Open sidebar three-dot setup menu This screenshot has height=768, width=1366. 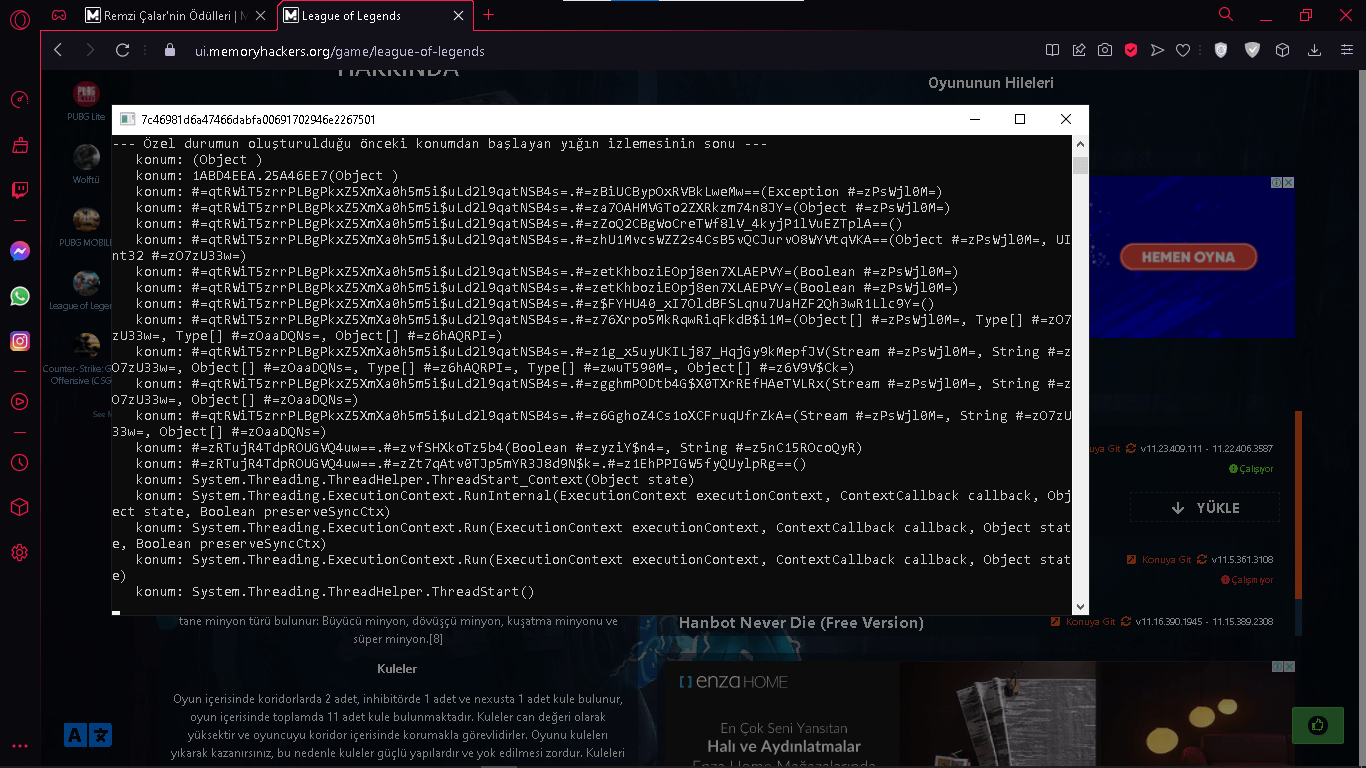[x=19, y=746]
